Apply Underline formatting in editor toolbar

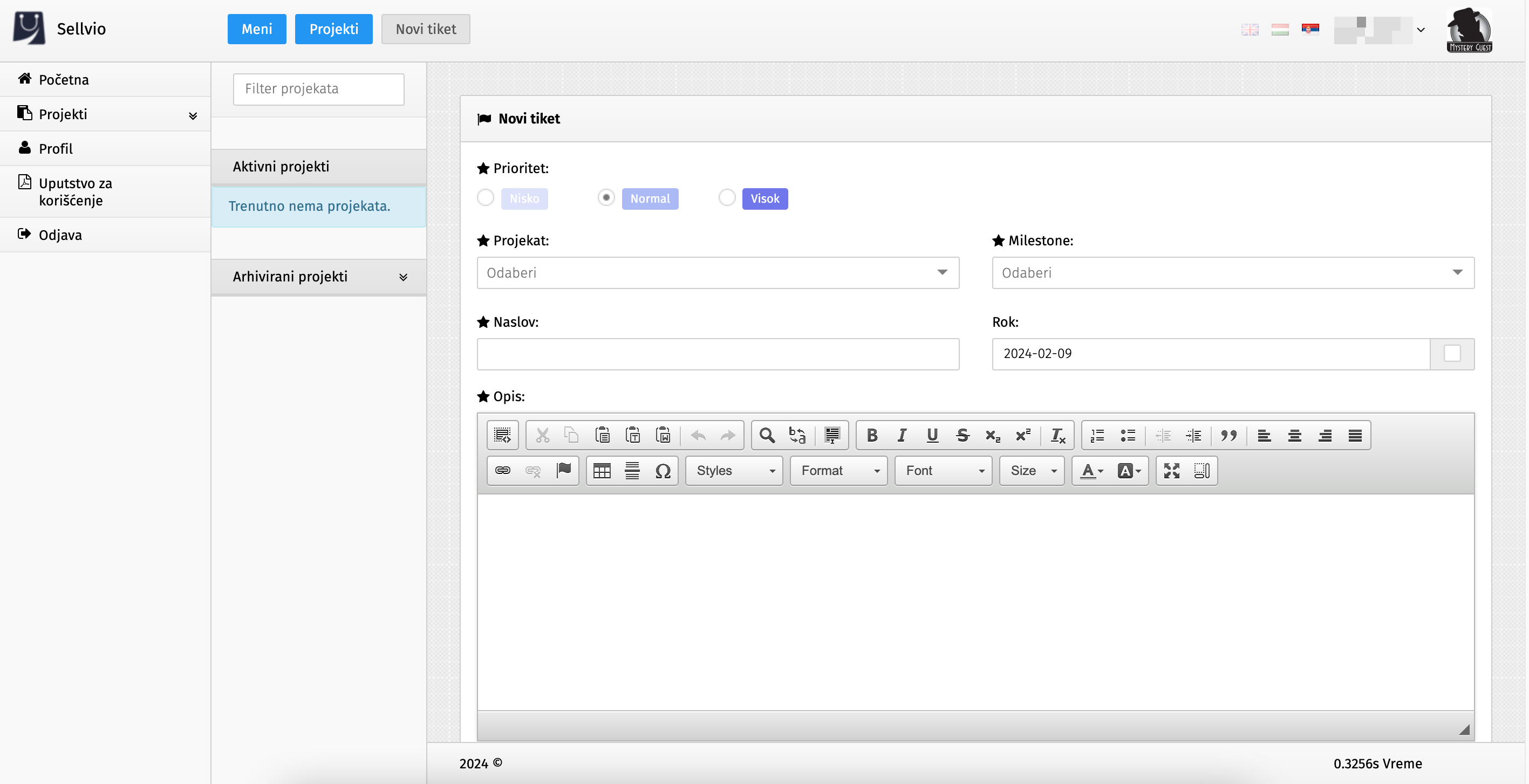coord(932,435)
